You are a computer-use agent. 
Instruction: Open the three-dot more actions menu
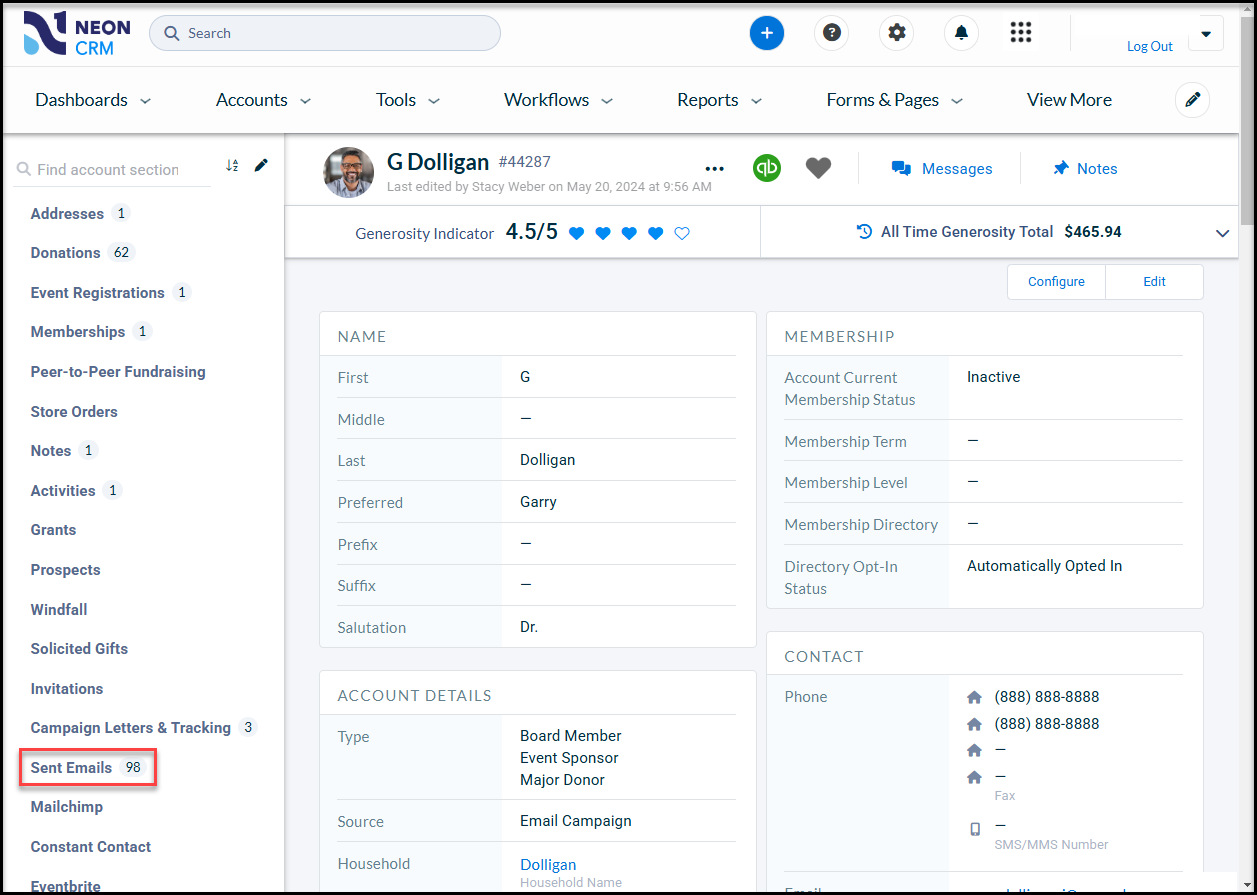(x=714, y=169)
